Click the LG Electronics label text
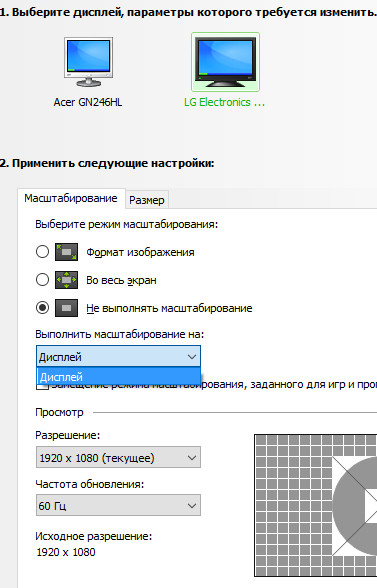The height and width of the screenshot is (588, 377). coord(224,102)
